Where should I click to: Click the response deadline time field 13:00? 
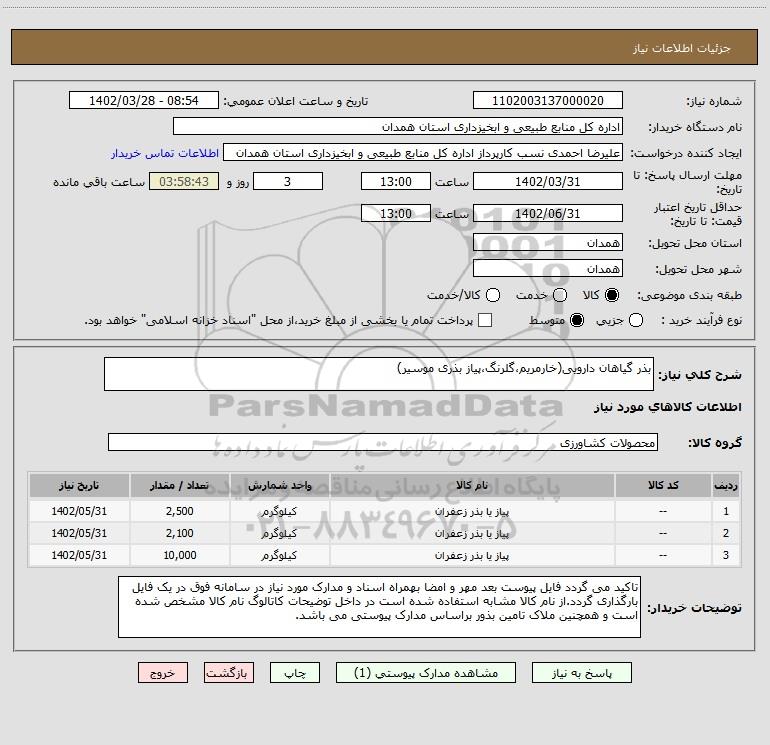396,182
